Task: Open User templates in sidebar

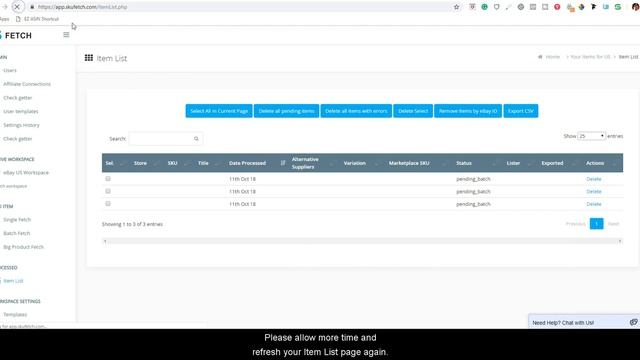Action: 20,111
